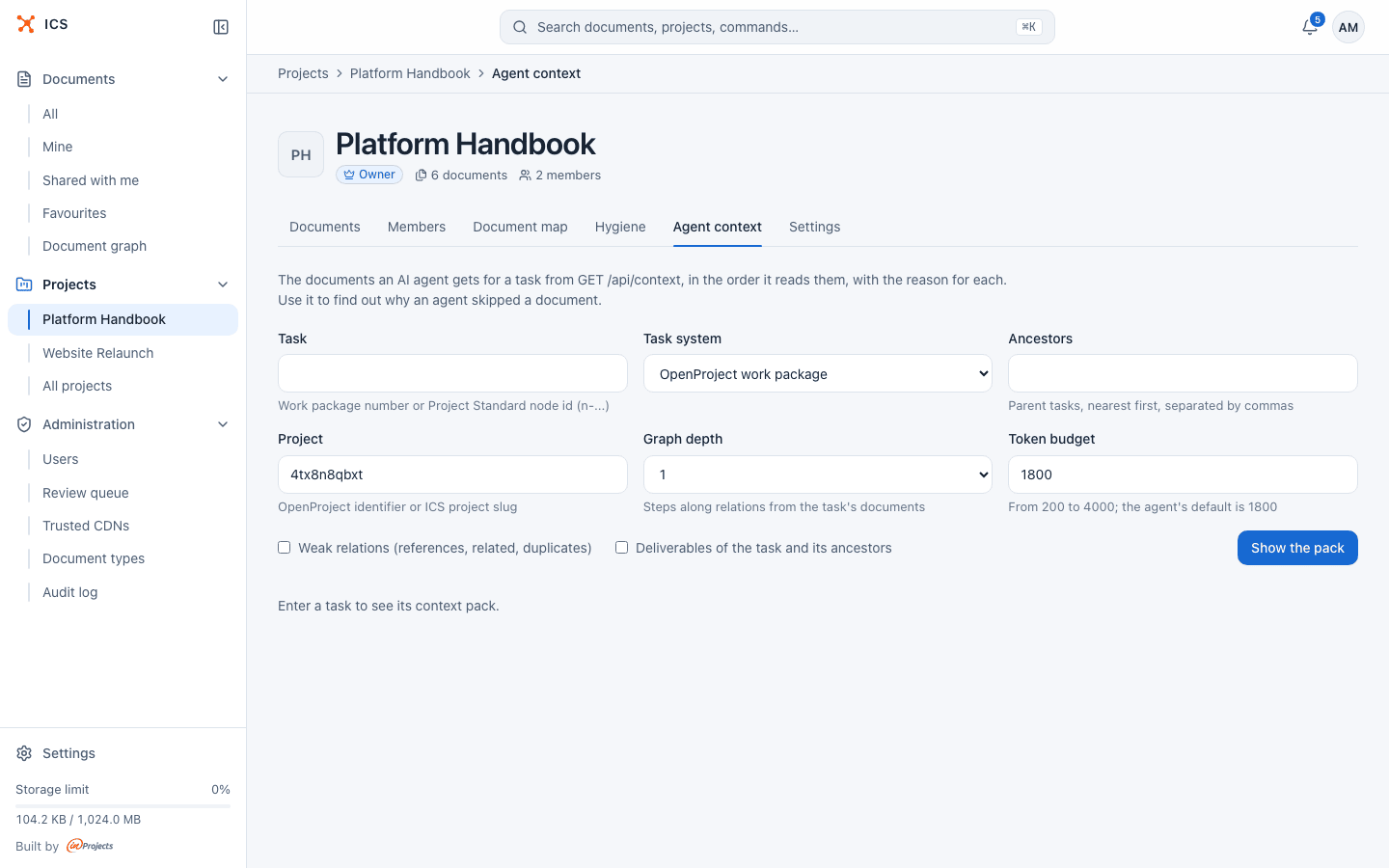The height and width of the screenshot is (868, 1389).
Task: Open Website Relaunch project
Action: tap(123, 353)
